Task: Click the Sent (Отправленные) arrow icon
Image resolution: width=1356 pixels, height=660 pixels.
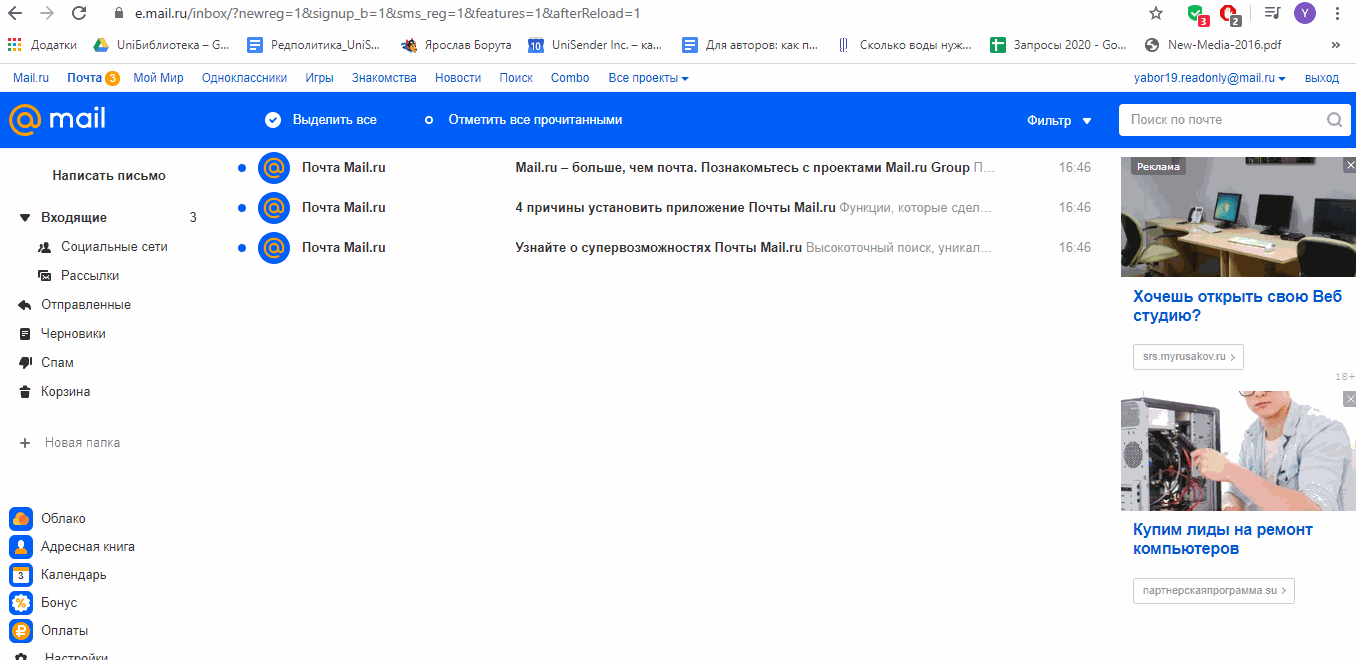Action: click(25, 305)
